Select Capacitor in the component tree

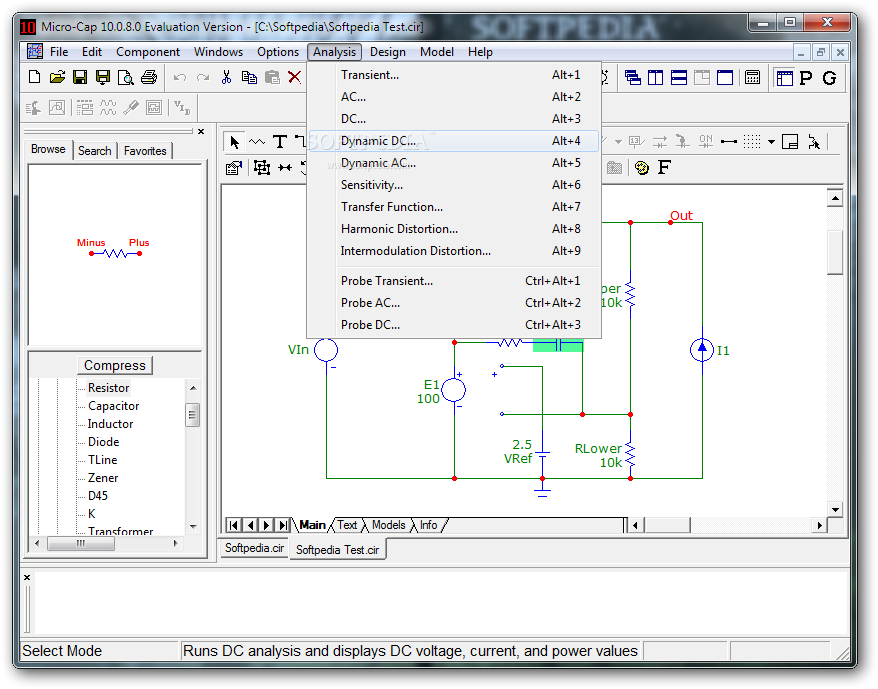pos(114,406)
